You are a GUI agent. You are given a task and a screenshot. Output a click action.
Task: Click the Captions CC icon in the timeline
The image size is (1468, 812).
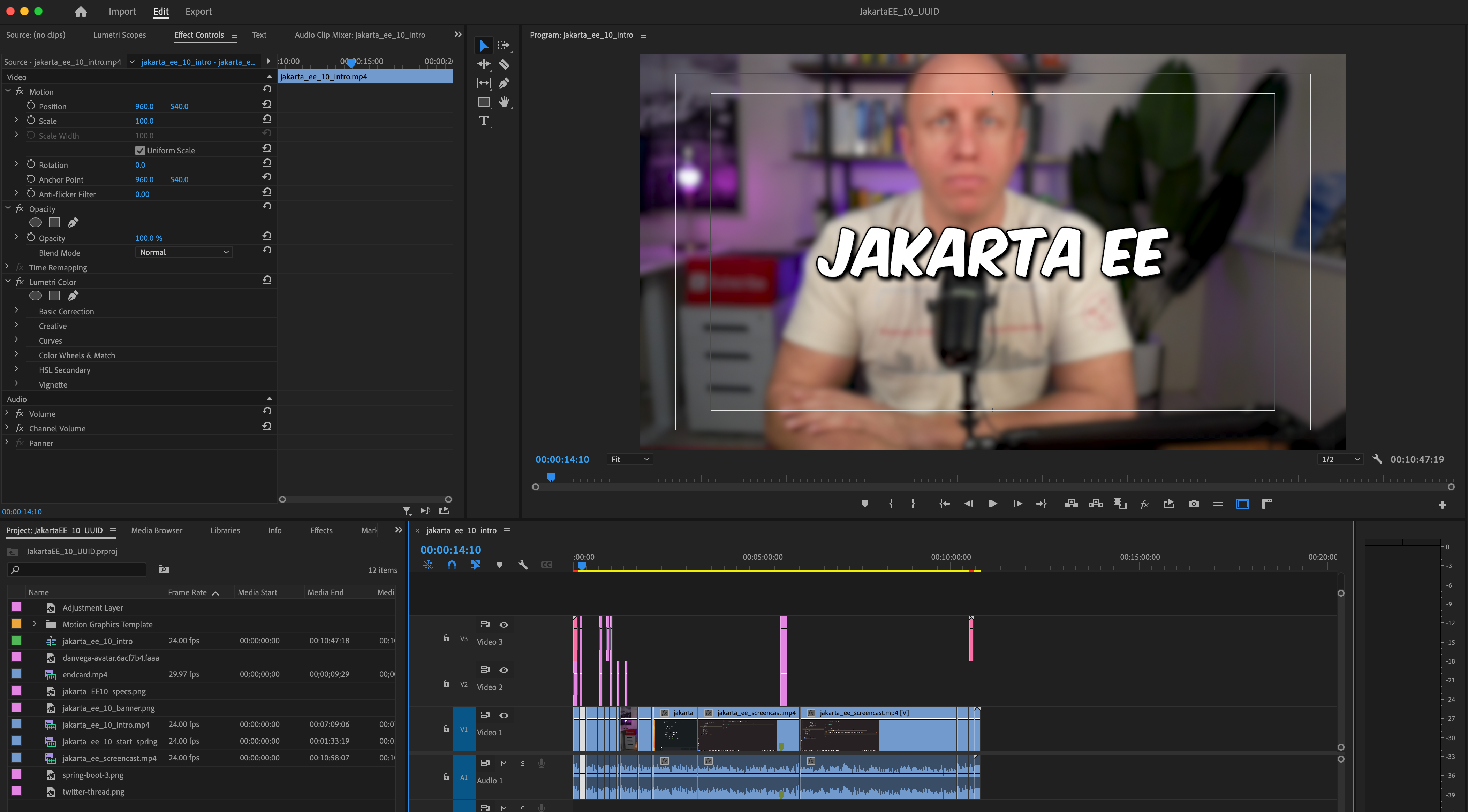[546, 564]
